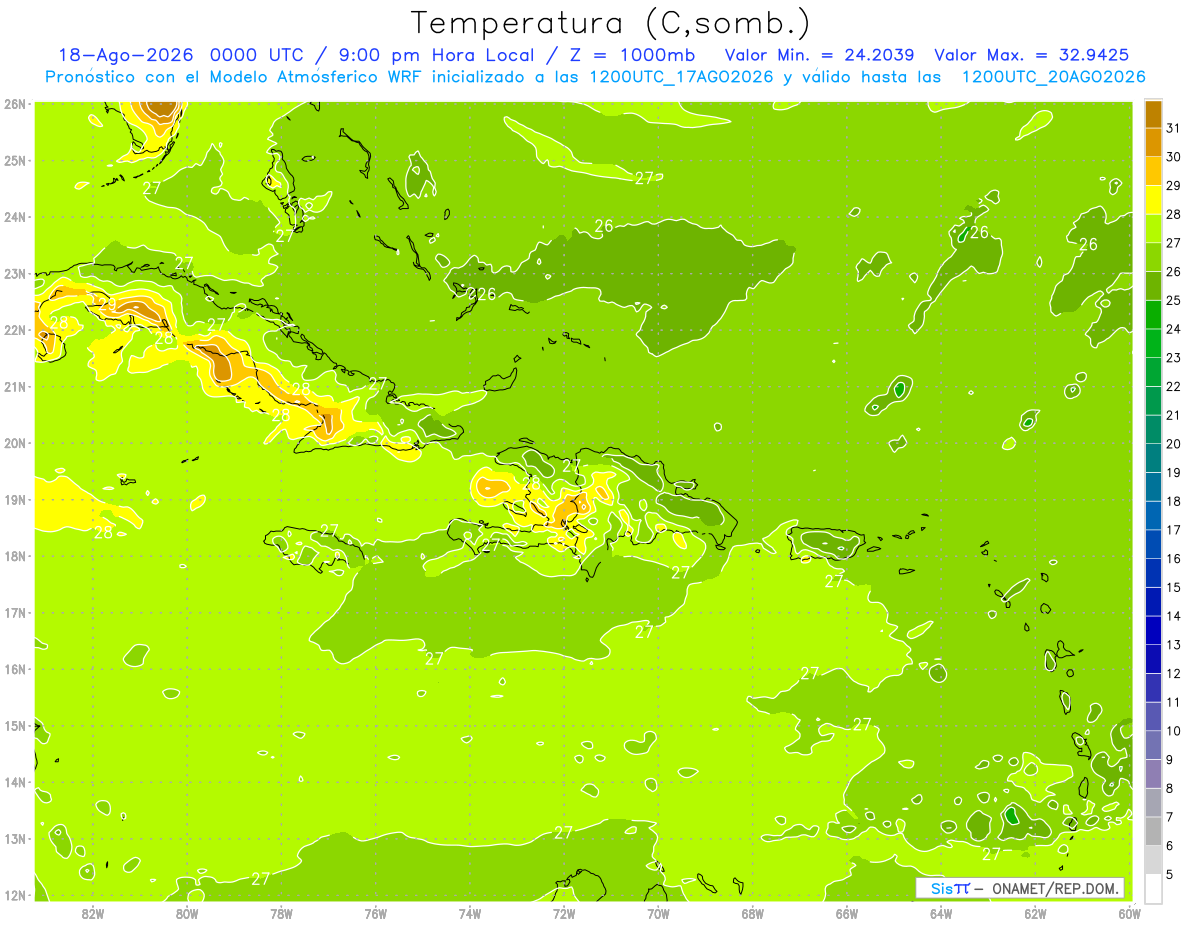Click the 78W longitude axis label
The height and width of the screenshot is (927, 1200).
point(281,913)
